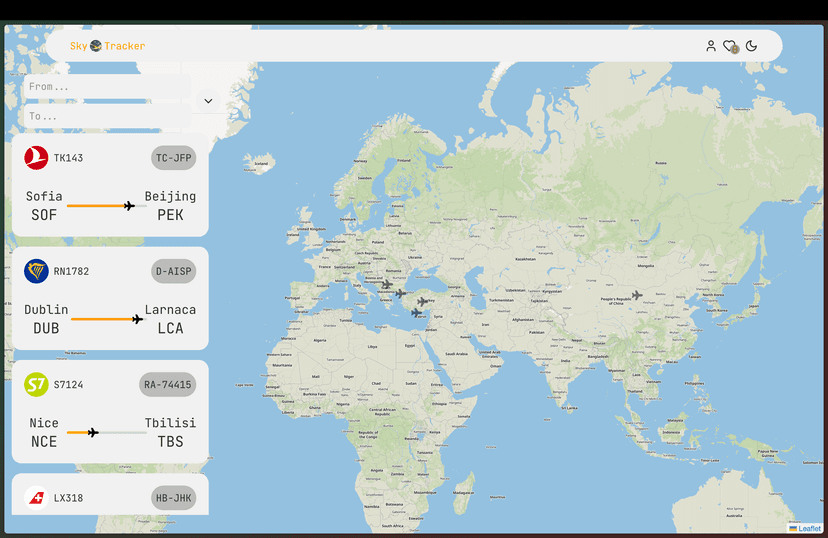
Task: Click the Ryanair logo on RN1782
Action: [x=36, y=271]
